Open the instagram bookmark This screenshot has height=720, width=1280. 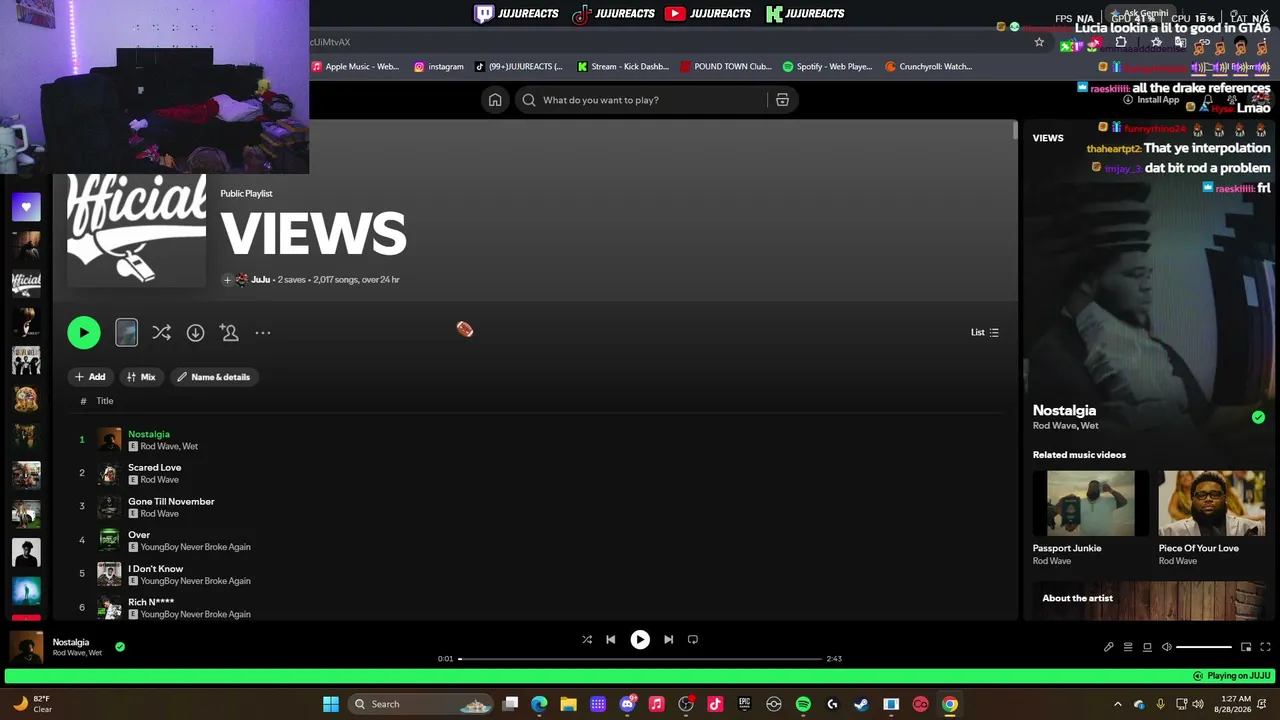pos(439,67)
